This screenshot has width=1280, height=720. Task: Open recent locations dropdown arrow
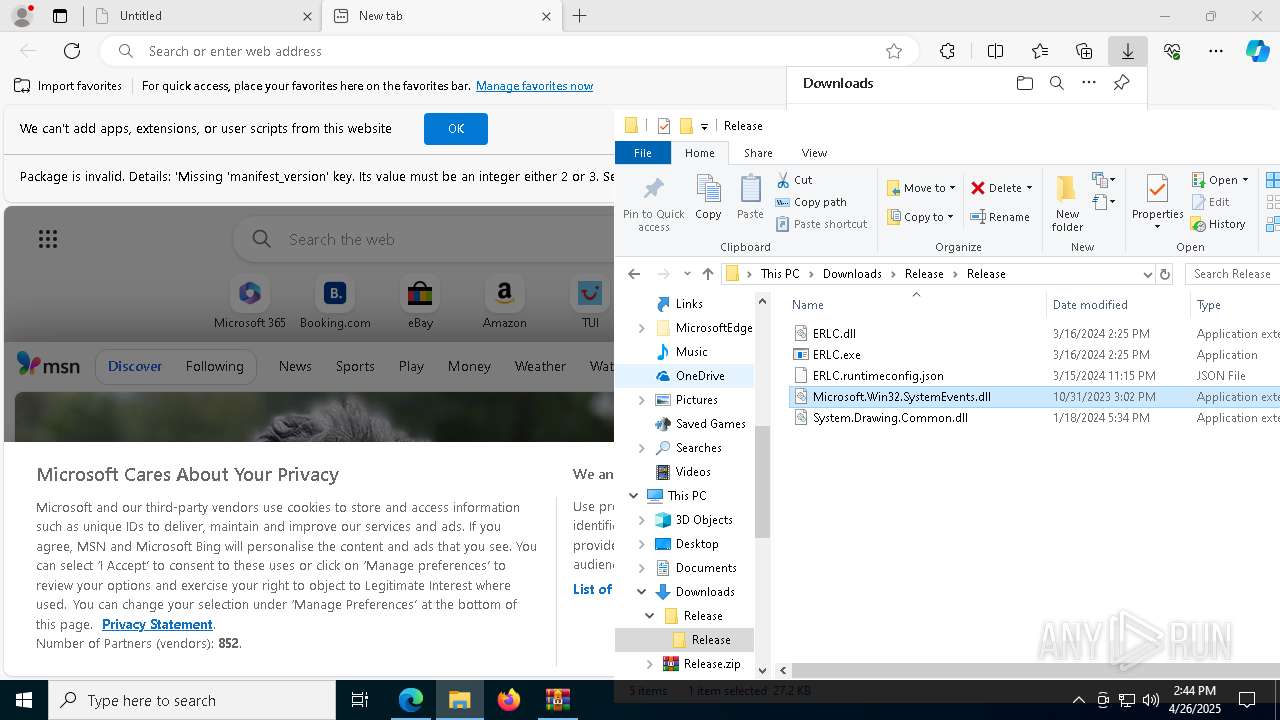[x=687, y=274]
